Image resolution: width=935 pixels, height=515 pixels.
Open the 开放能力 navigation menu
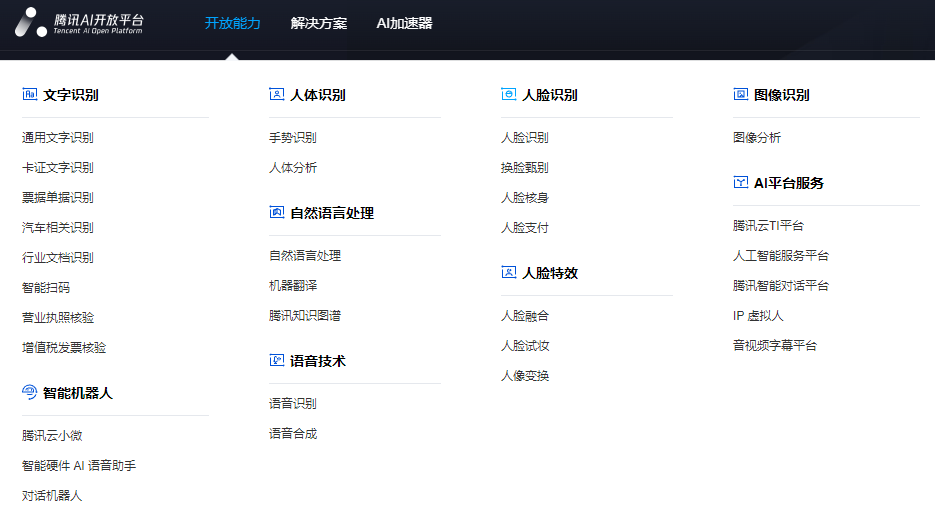click(x=232, y=23)
